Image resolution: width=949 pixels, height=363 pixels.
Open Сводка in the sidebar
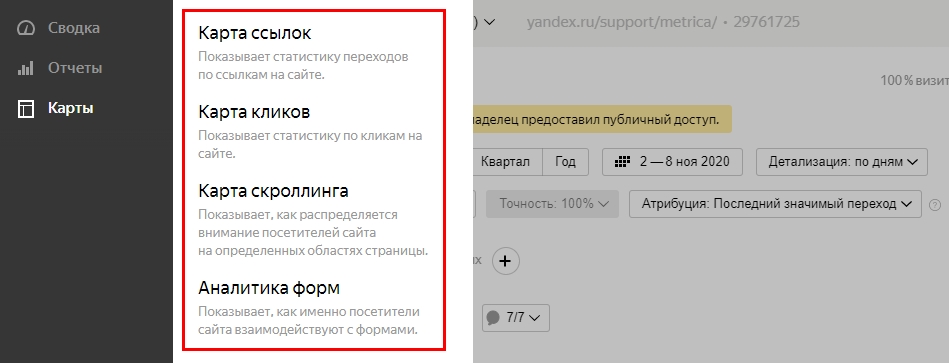click(x=74, y=28)
